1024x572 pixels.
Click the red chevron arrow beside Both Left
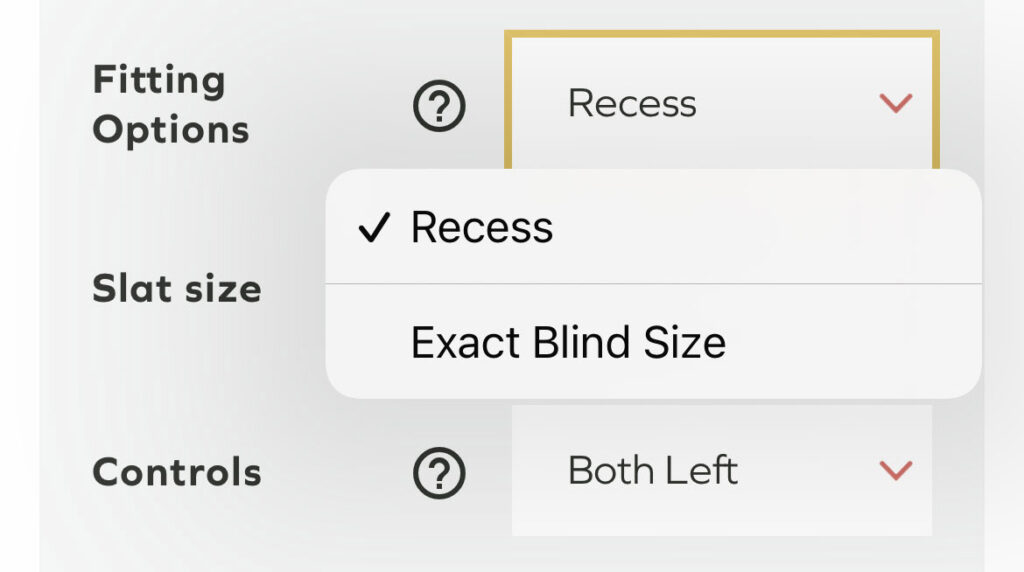click(x=894, y=470)
